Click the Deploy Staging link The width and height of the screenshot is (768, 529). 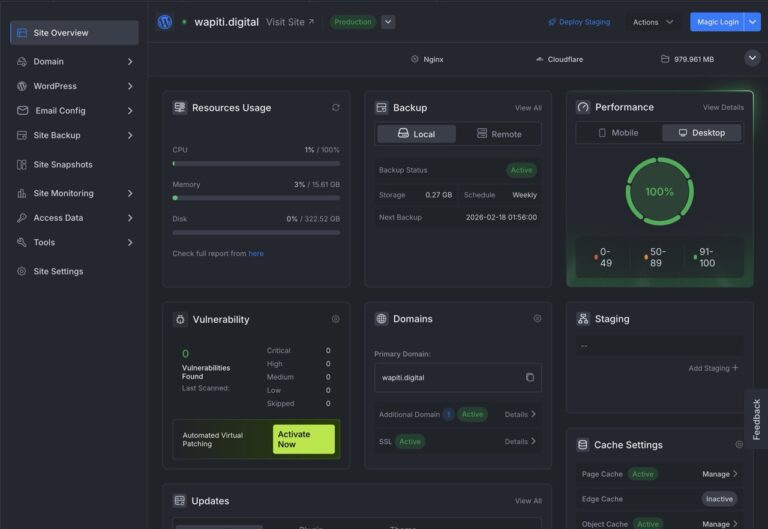point(579,22)
